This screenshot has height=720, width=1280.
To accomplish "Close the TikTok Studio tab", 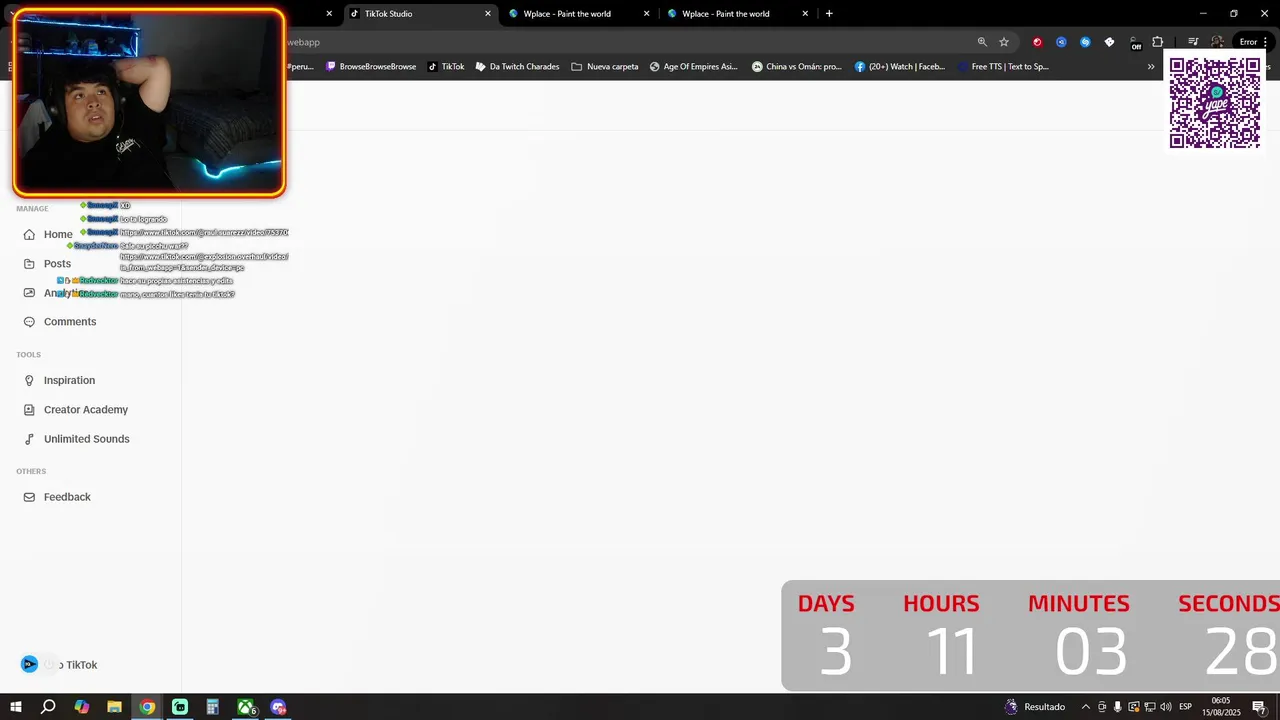I will point(488,14).
